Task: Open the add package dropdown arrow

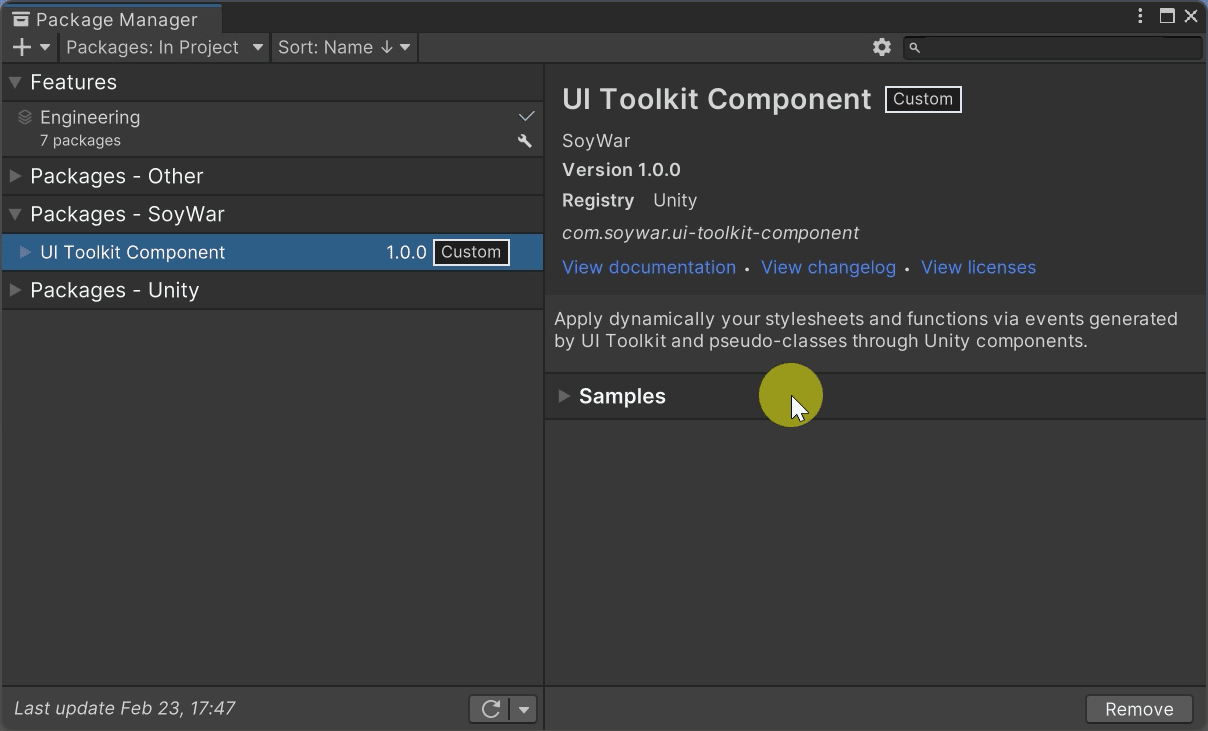Action: pos(45,47)
